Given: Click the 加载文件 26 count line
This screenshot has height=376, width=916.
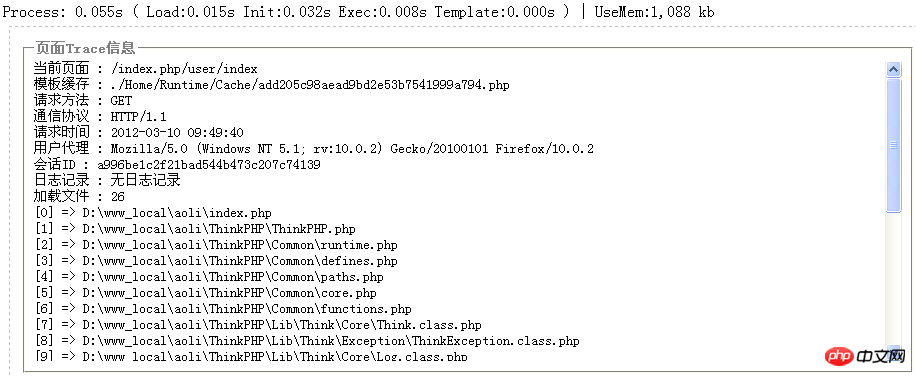Looking at the screenshot, I should point(79,197).
